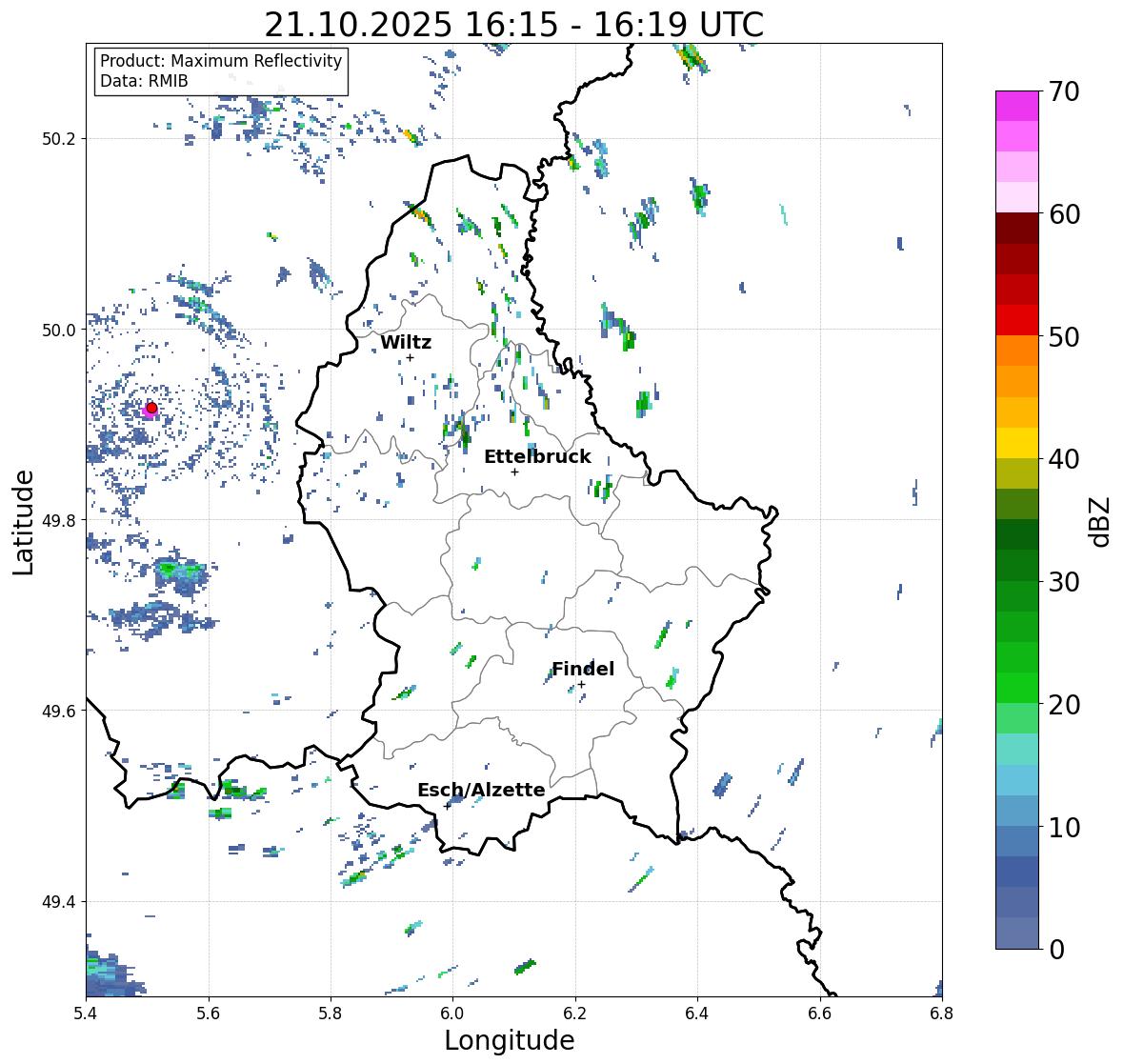
Task: Click the cross marker below Wiltz
Action: [x=410, y=357]
